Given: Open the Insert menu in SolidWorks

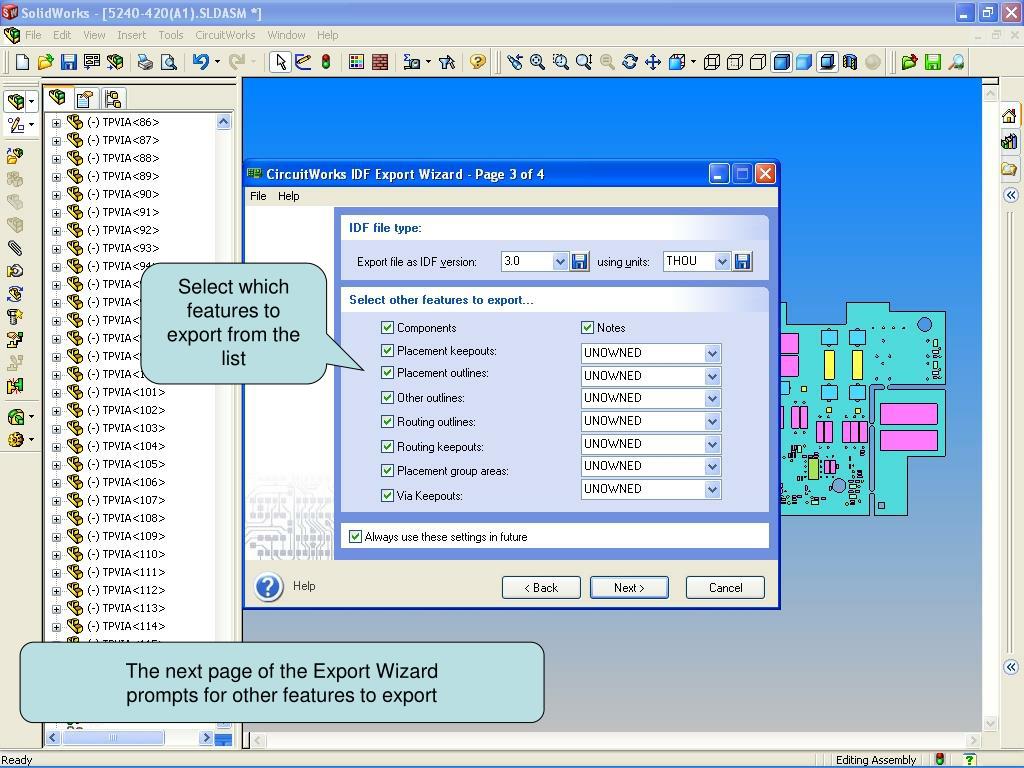Looking at the screenshot, I should click(x=131, y=35).
